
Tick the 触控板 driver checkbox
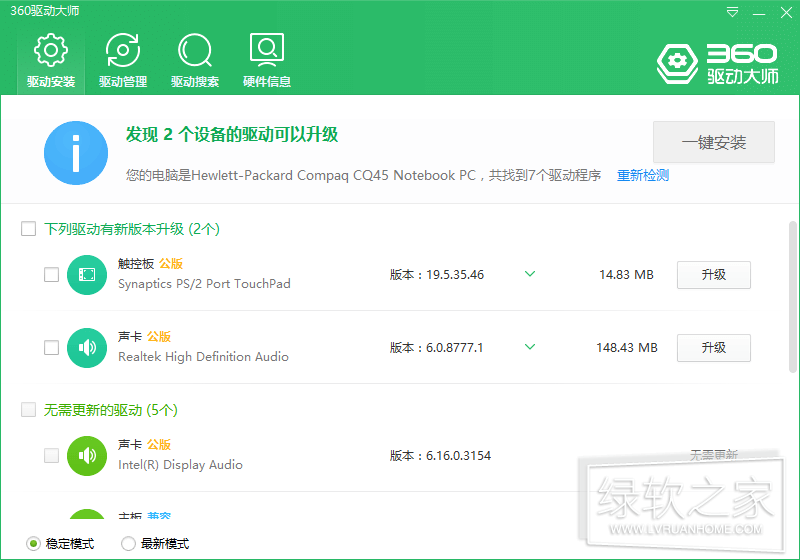pyautogui.click(x=51, y=275)
